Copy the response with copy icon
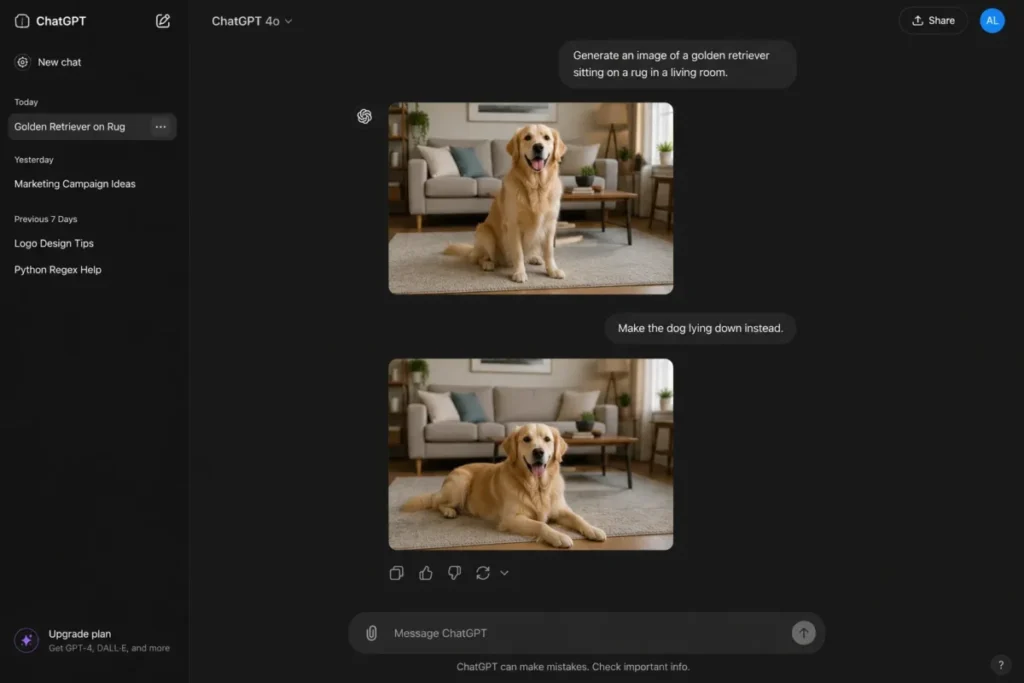This screenshot has height=683, width=1024. coord(396,573)
